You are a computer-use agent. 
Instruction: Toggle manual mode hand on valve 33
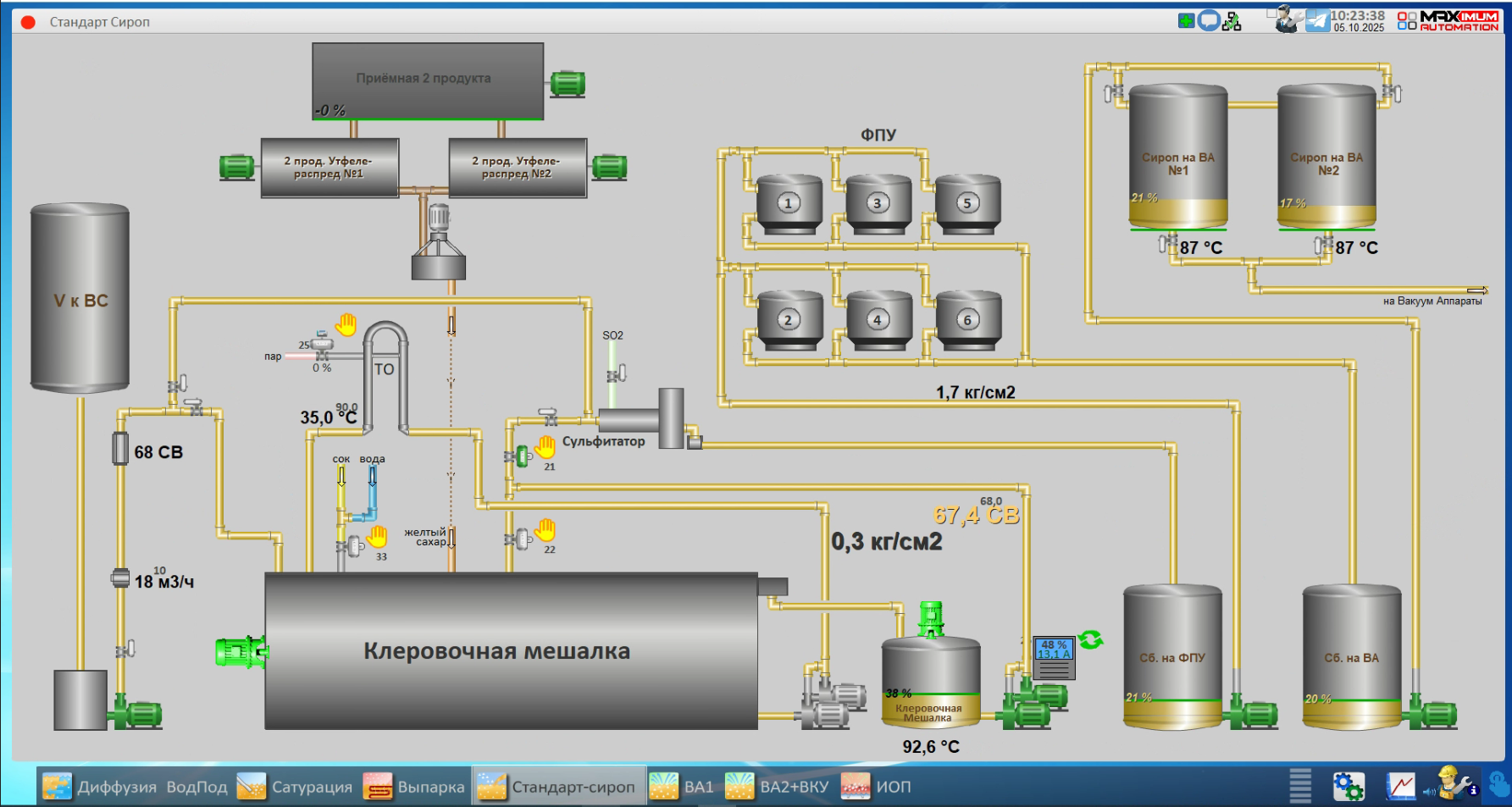377,536
